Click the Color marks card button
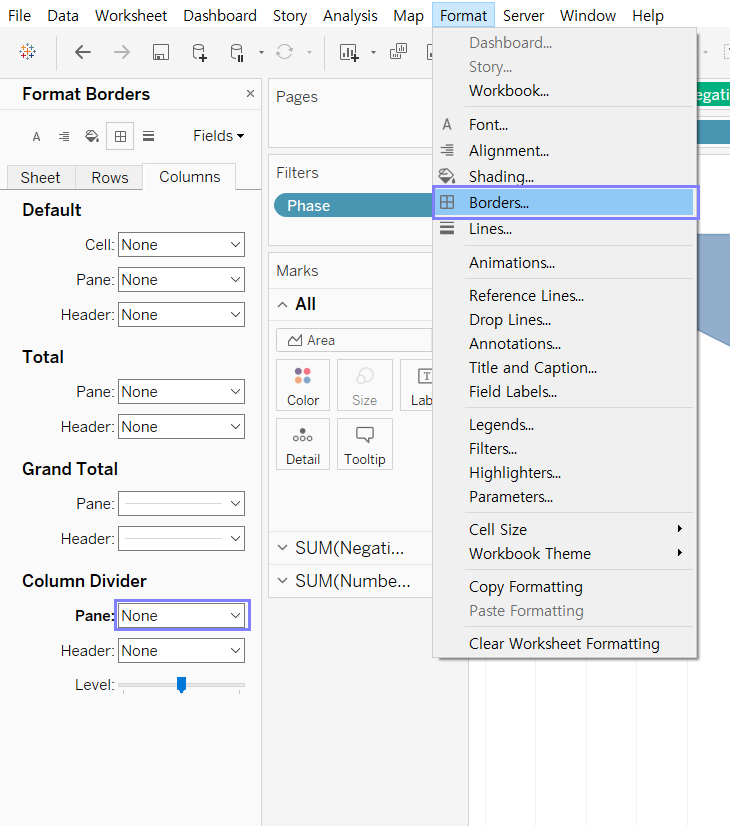Viewport: 730px width, 826px height. pyautogui.click(x=303, y=385)
